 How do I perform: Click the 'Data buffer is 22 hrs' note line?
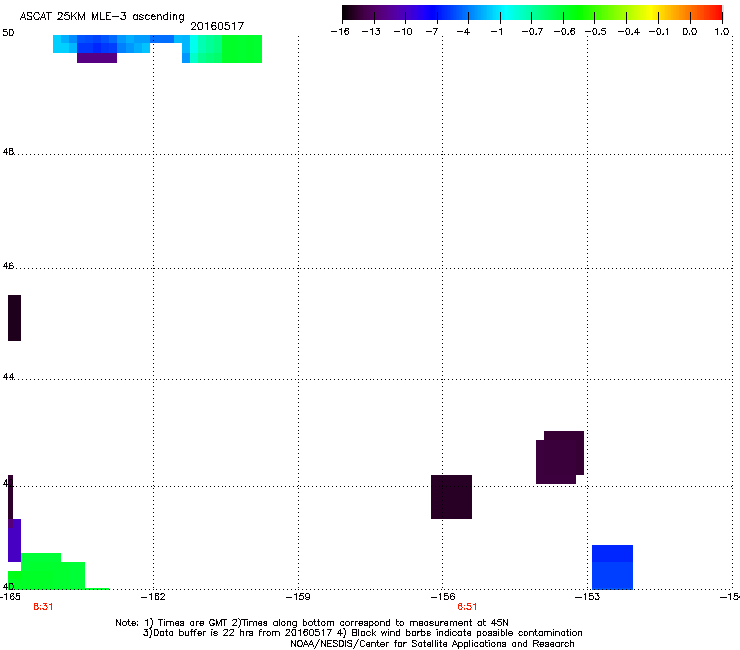click(362, 633)
